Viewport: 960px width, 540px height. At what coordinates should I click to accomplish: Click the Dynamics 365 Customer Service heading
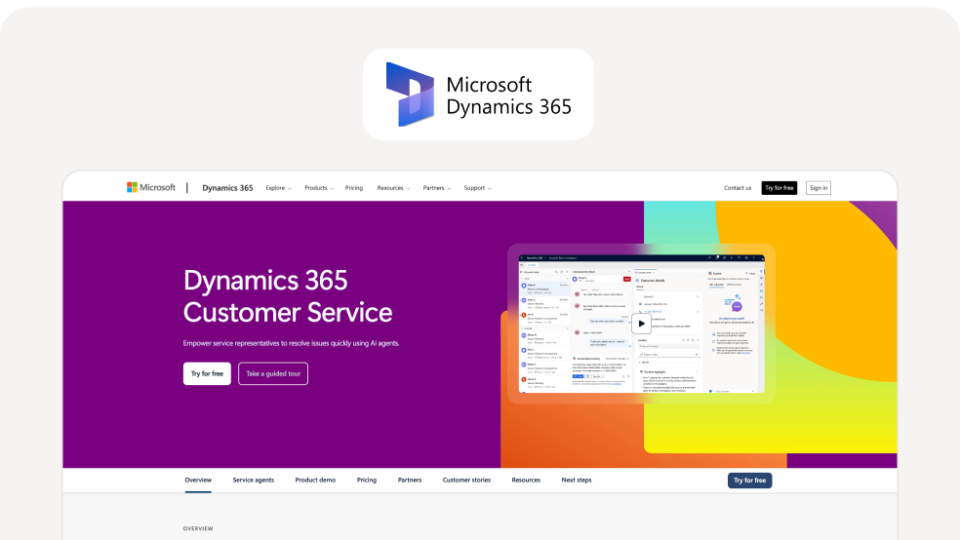tap(288, 296)
